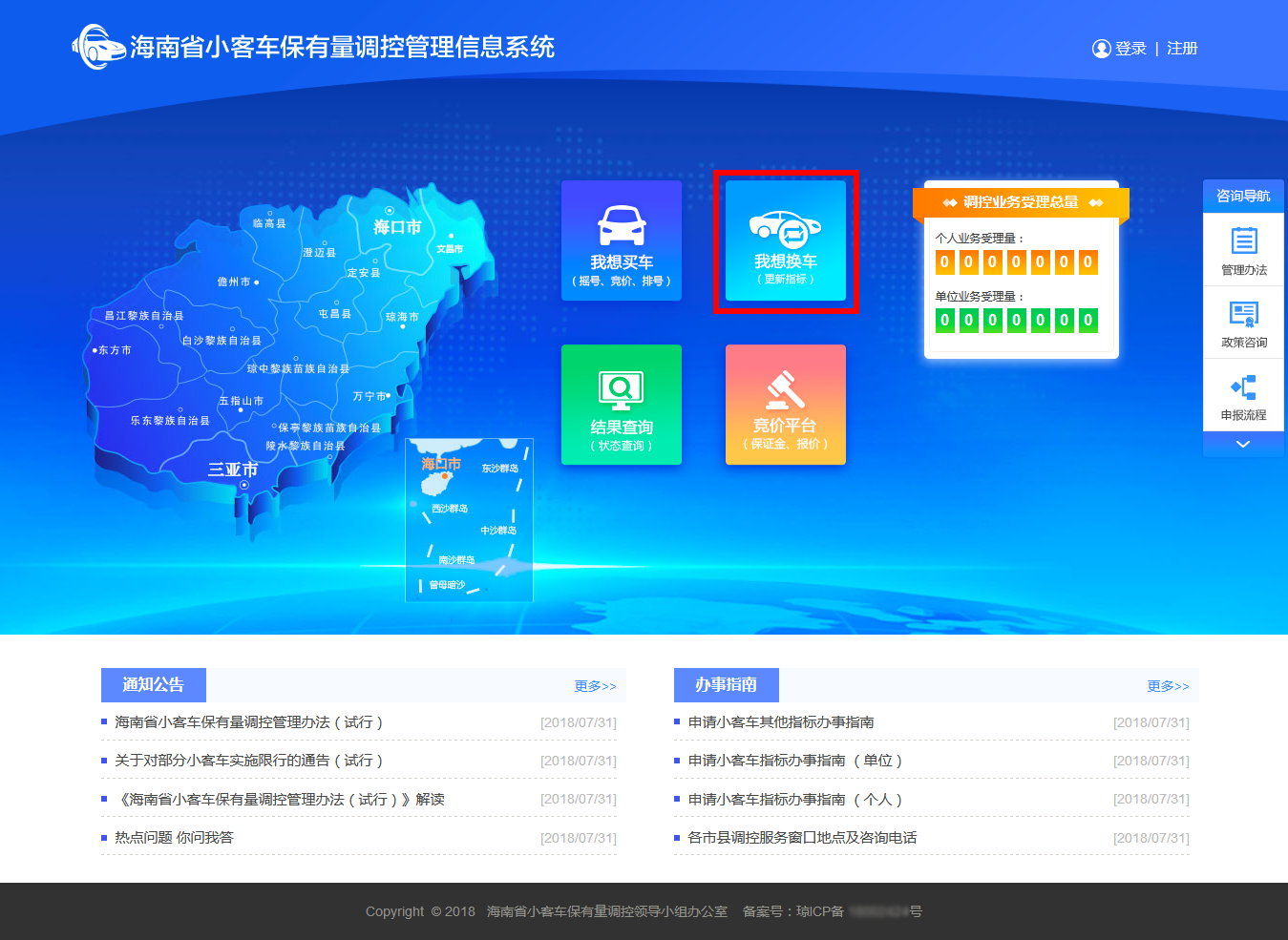1288x940 pixels.
Task: Select the 办事指南 section tab
Action: [727, 685]
